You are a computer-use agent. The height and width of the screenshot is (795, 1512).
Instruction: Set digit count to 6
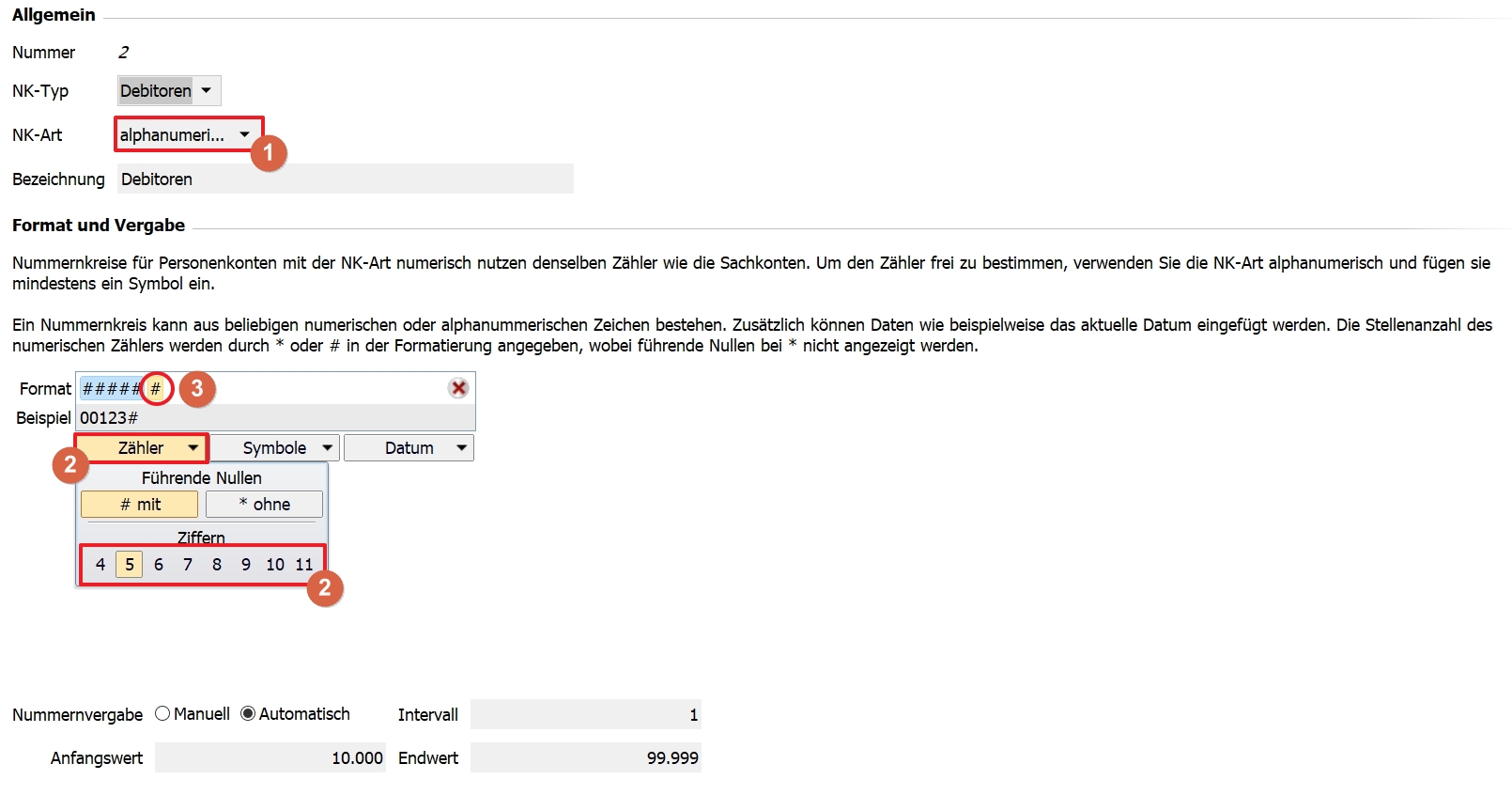159,565
